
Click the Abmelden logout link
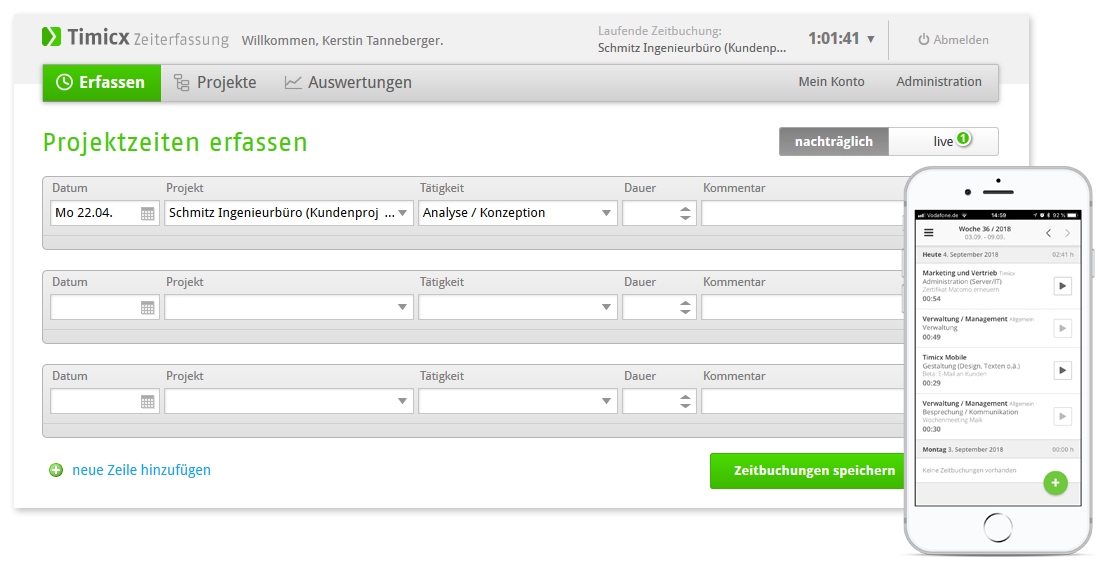click(x=954, y=40)
